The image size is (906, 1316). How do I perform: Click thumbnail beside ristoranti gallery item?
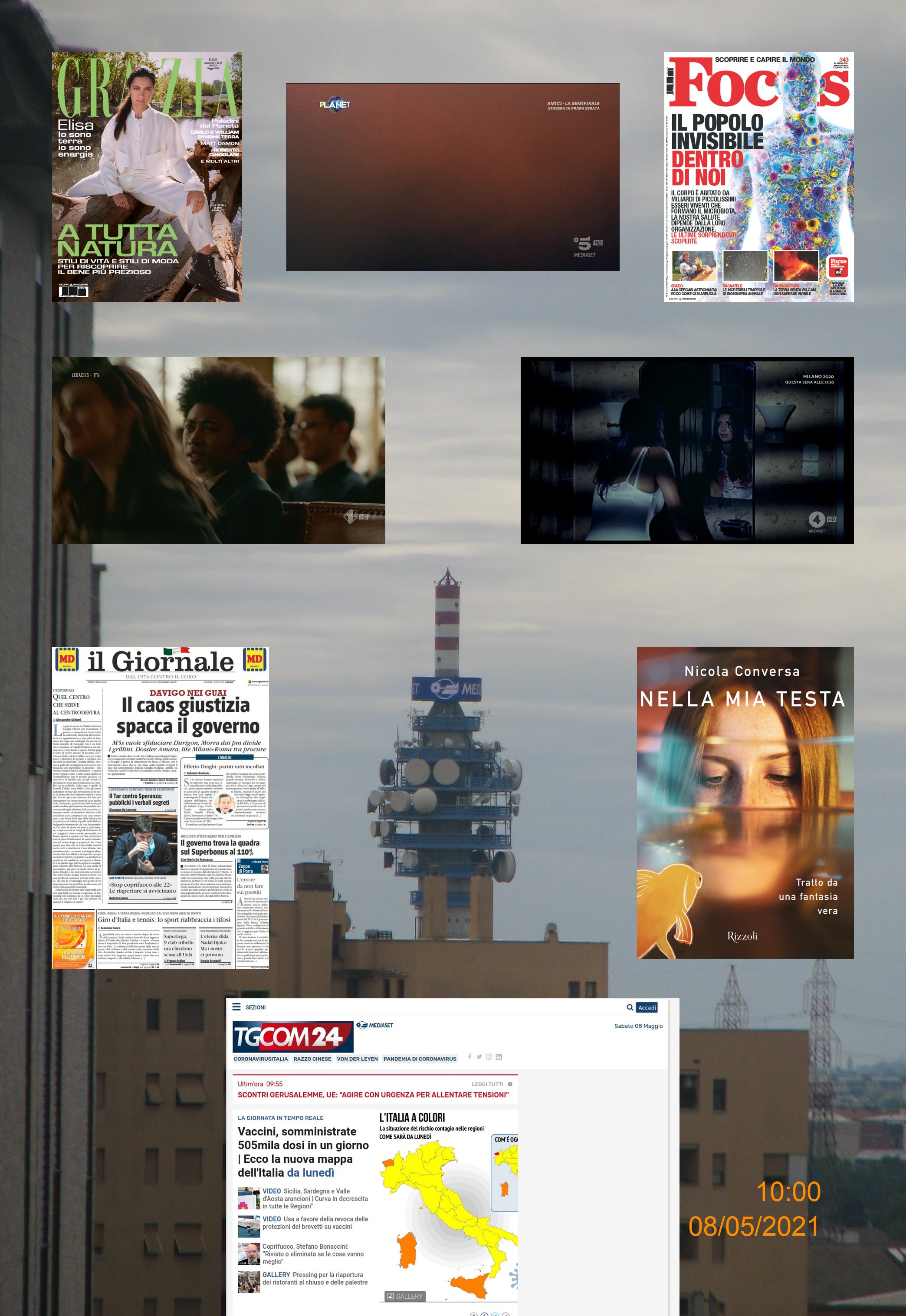(249, 1281)
